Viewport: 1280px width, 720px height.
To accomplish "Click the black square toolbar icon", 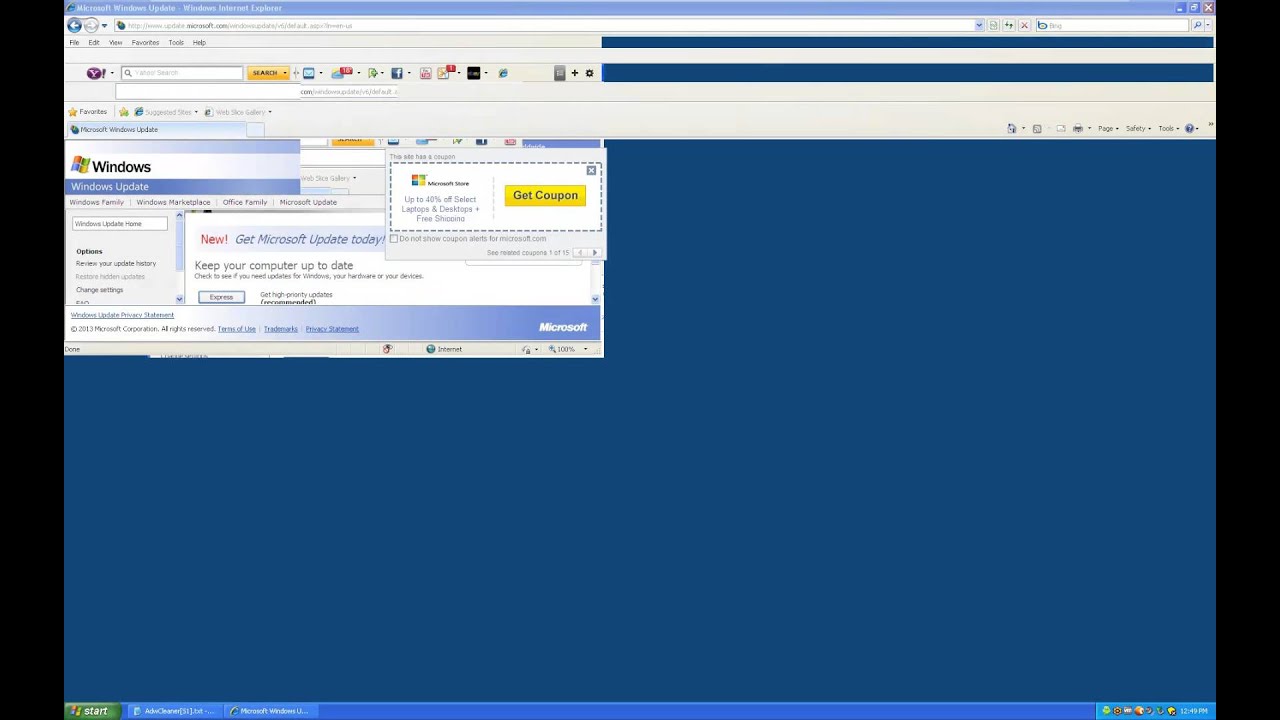I will click(x=474, y=73).
